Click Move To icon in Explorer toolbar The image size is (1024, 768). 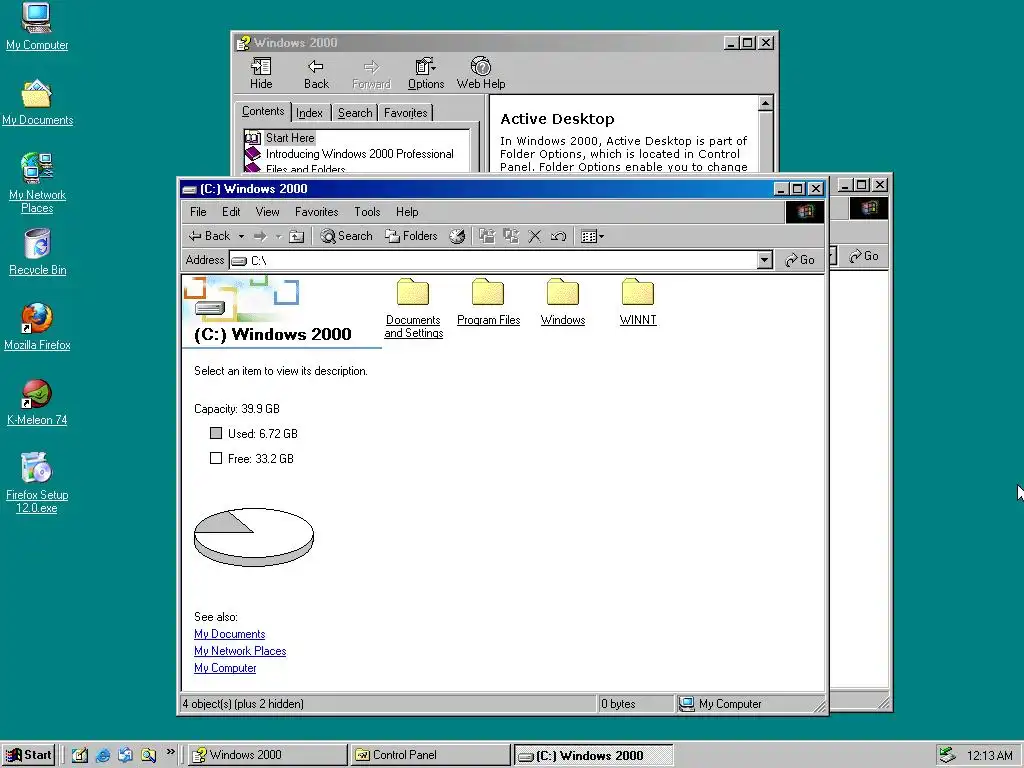click(x=487, y=236)
